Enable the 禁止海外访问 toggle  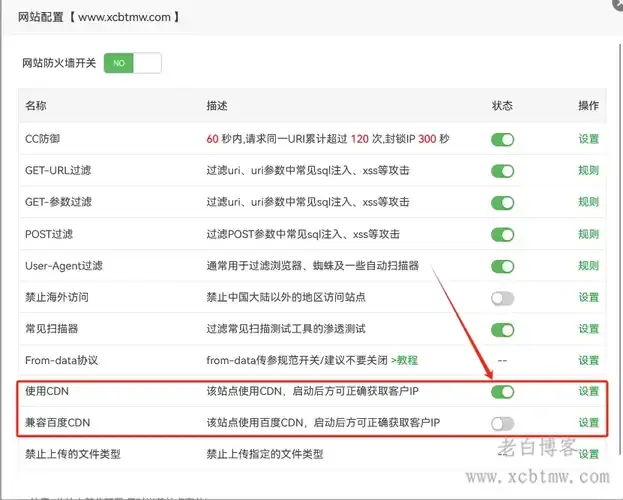click(x=502, y=298)
